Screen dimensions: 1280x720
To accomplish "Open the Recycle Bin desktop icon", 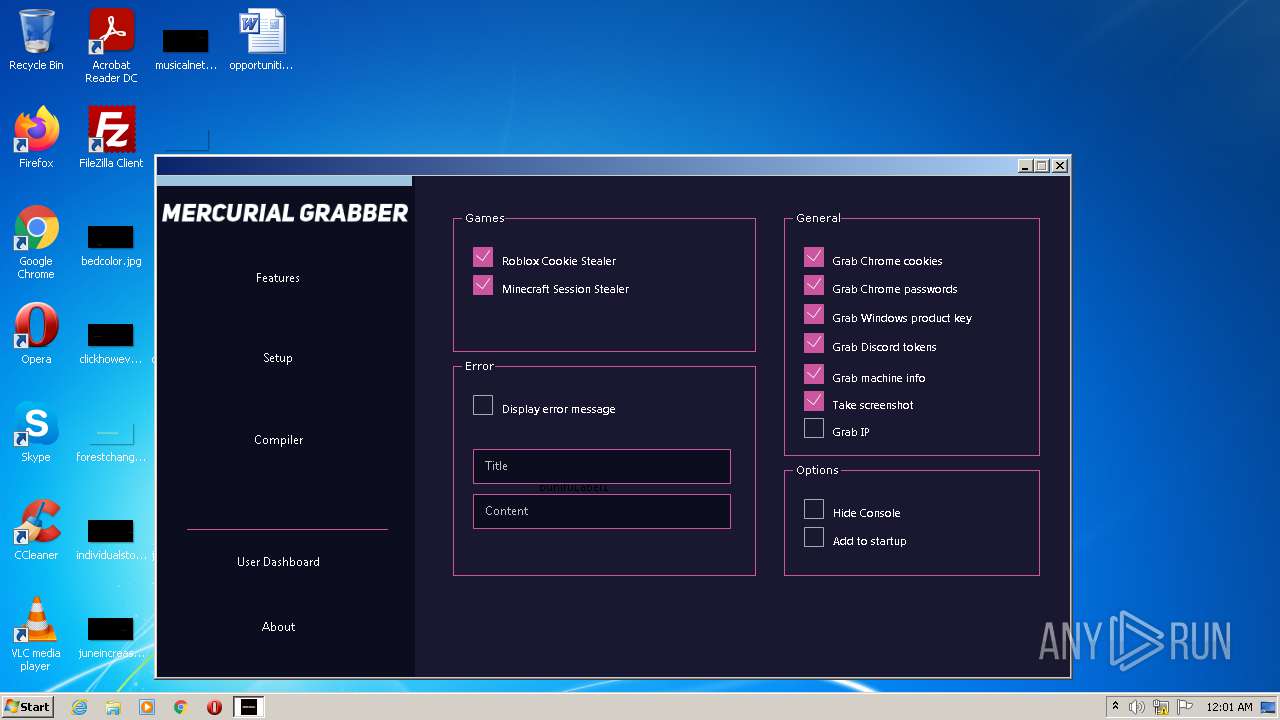I will [36, 41].
